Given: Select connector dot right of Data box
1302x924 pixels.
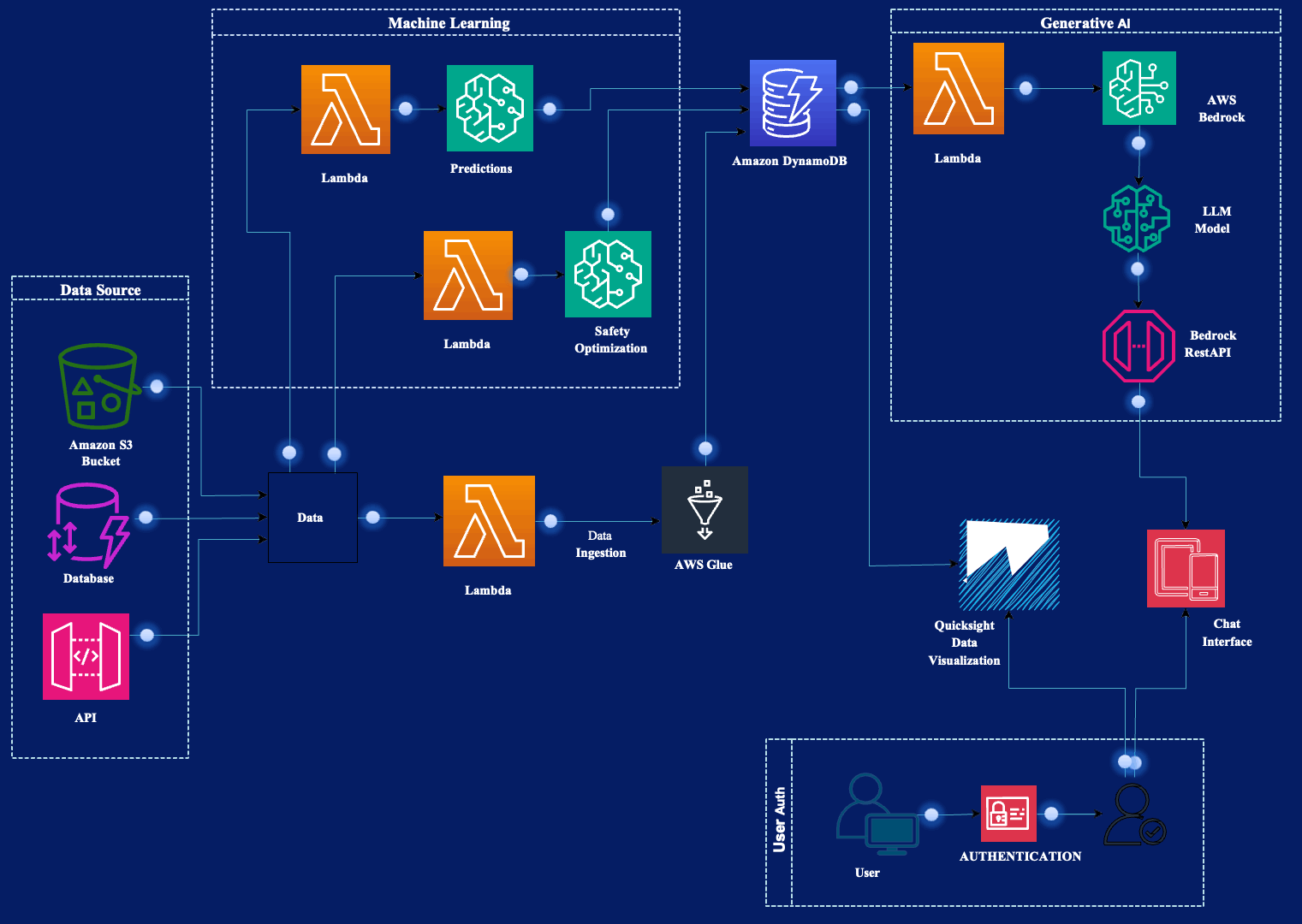Looking at the screenshot, I should (372, 517).
